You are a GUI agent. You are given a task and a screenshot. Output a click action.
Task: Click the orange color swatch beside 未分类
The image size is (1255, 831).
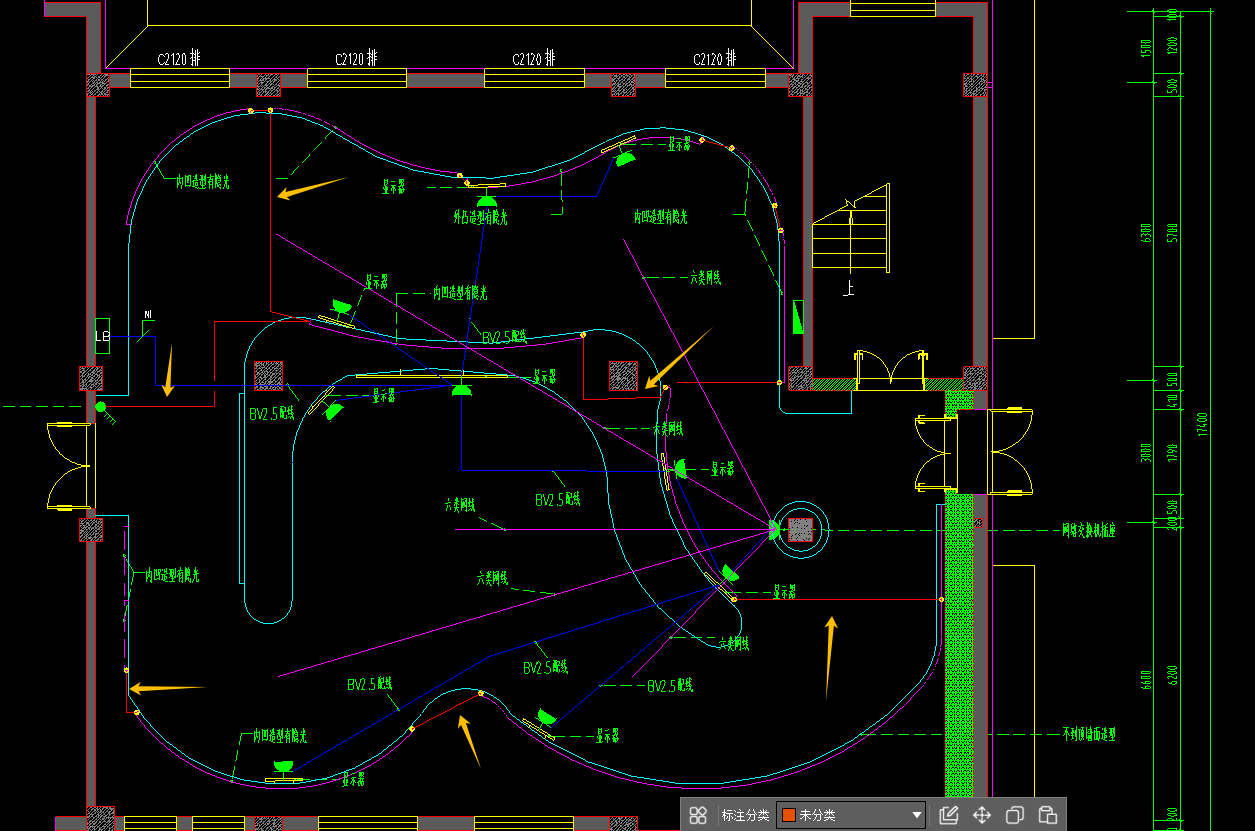(x=788, y=815)
